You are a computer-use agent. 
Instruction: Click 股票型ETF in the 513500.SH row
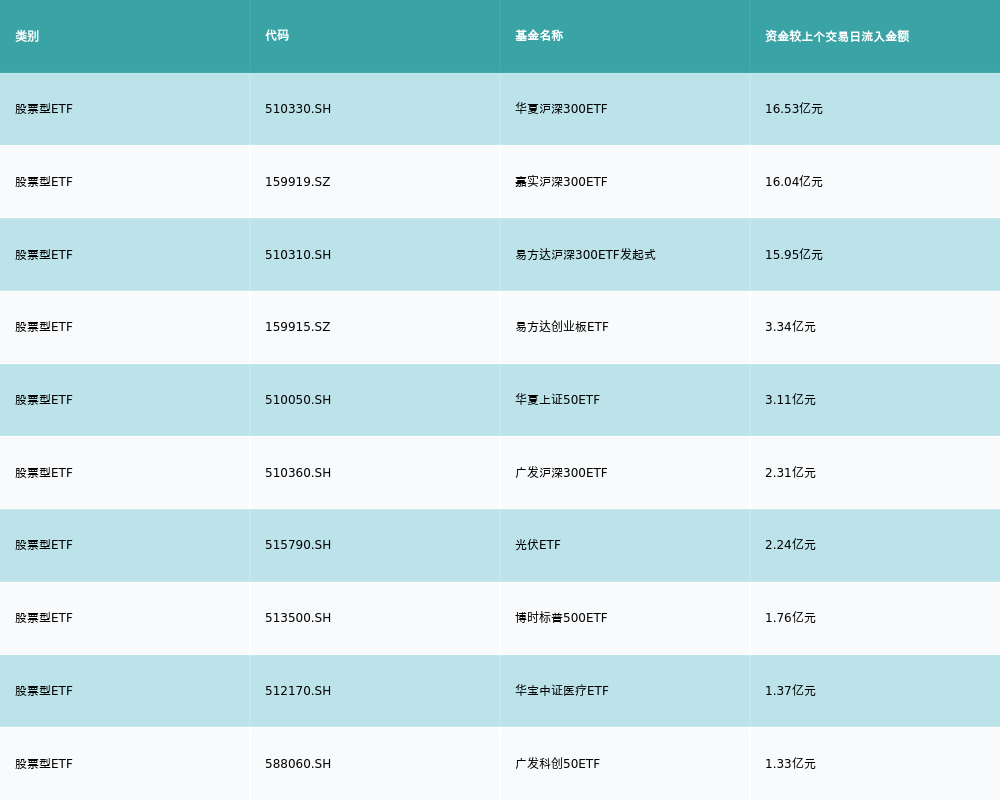tap(44, 618)
